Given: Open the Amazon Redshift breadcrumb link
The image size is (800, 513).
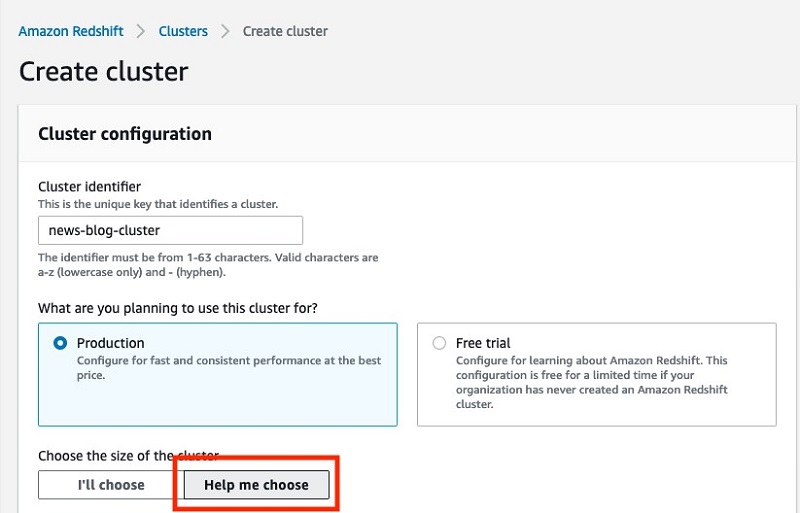Looking at the screenshot, I should (71, 31).
